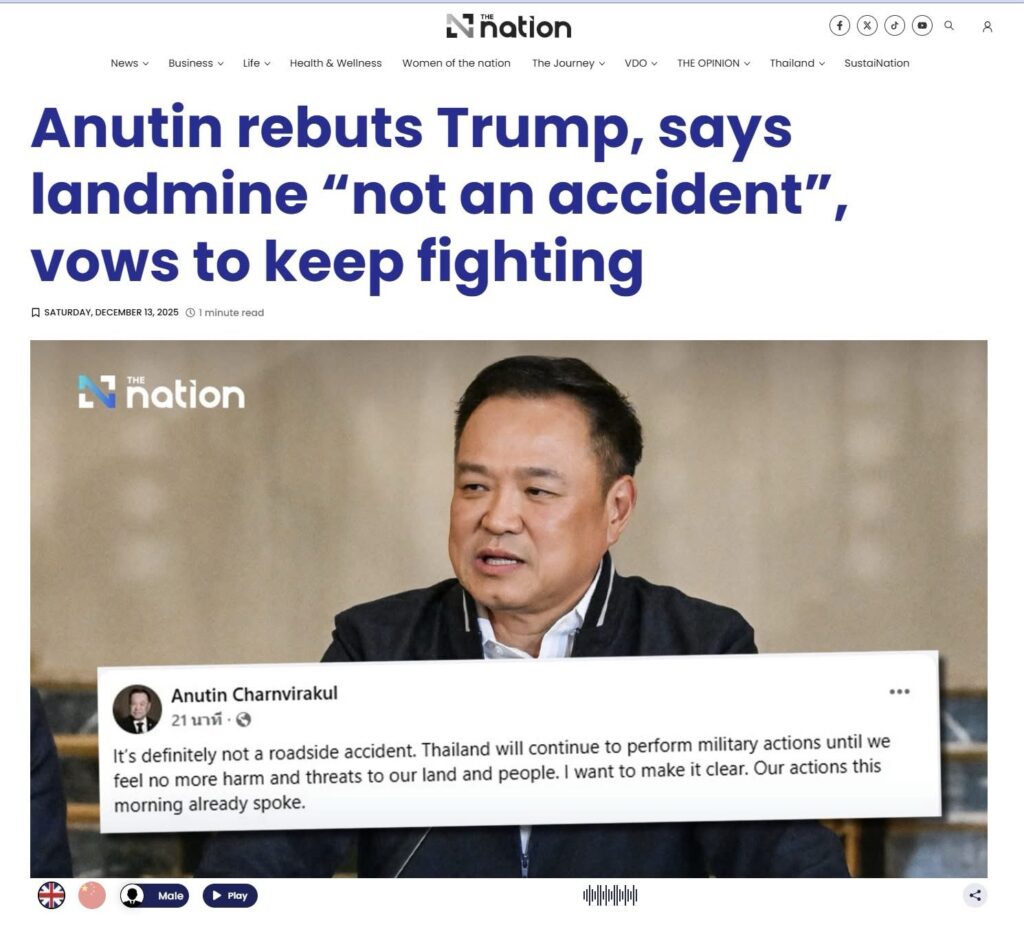This screenshot has height=929, width=1024.
Task: Open the user account icon
Action: pyautogui.click(x=987, y=26)
